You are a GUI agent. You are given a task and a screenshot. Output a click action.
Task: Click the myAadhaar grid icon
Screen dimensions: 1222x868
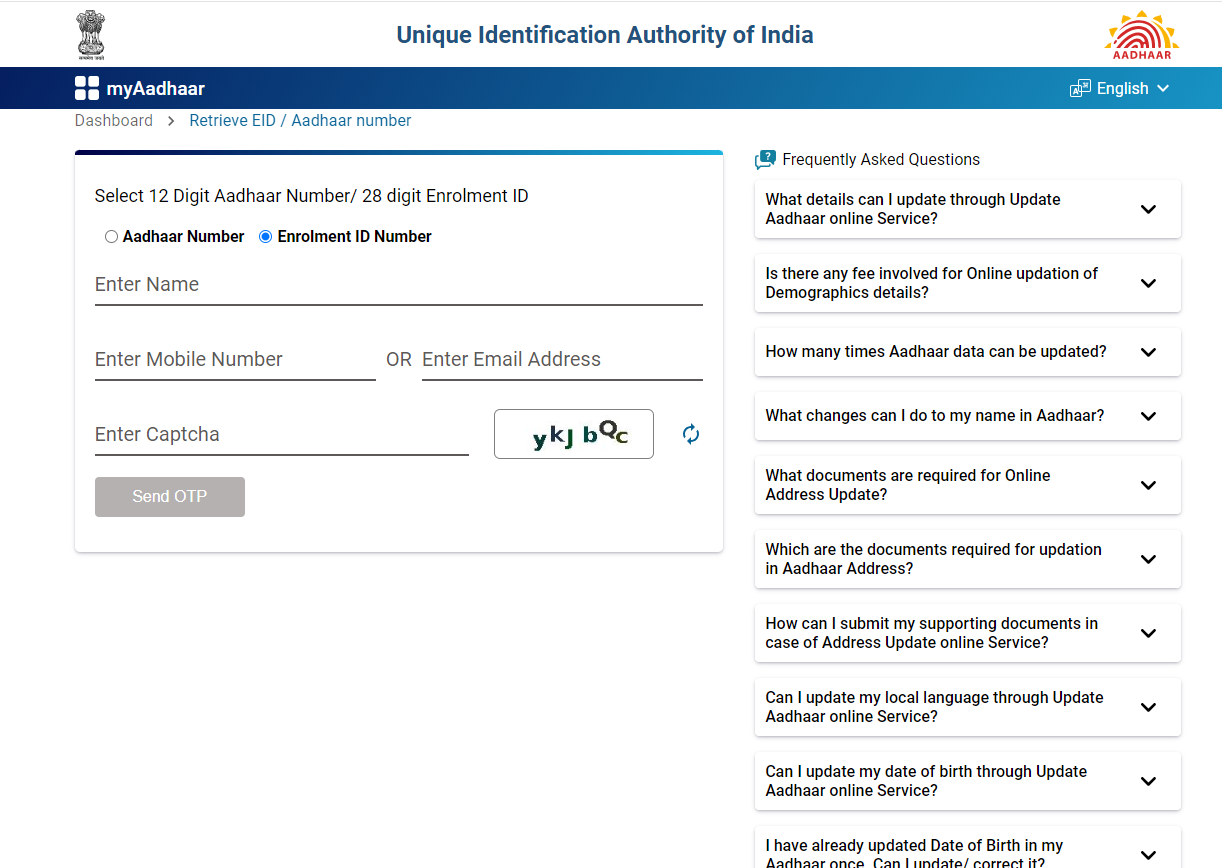[x=87, y=88]
